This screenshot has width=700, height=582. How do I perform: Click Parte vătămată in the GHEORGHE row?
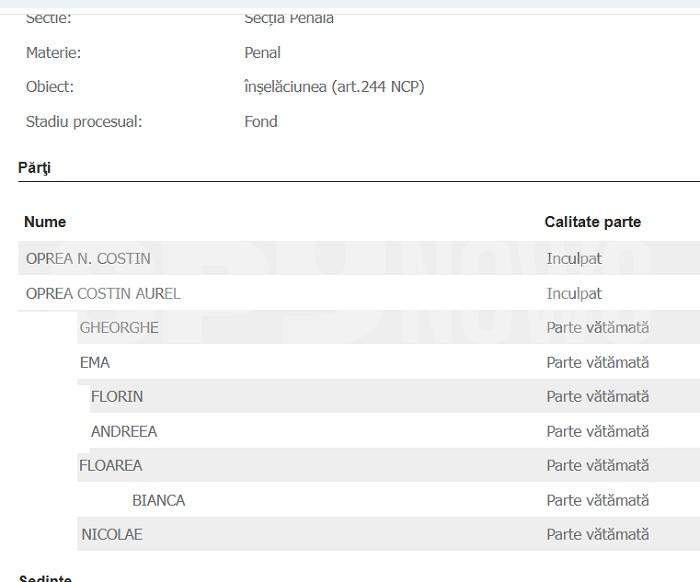tap(597, 328)
